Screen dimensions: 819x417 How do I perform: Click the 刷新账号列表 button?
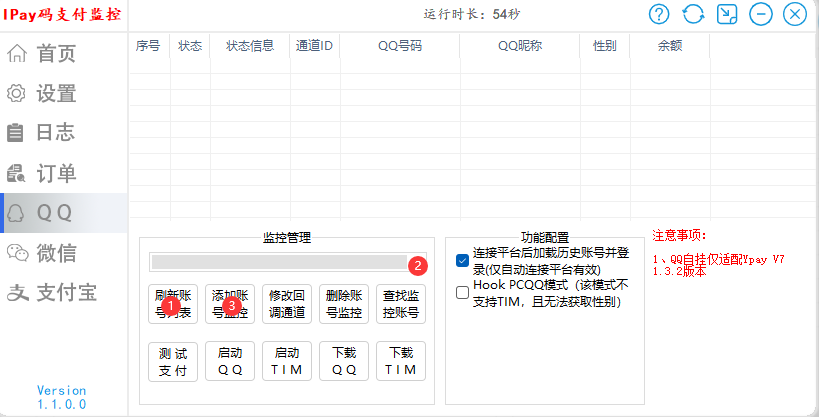(173, 304)
